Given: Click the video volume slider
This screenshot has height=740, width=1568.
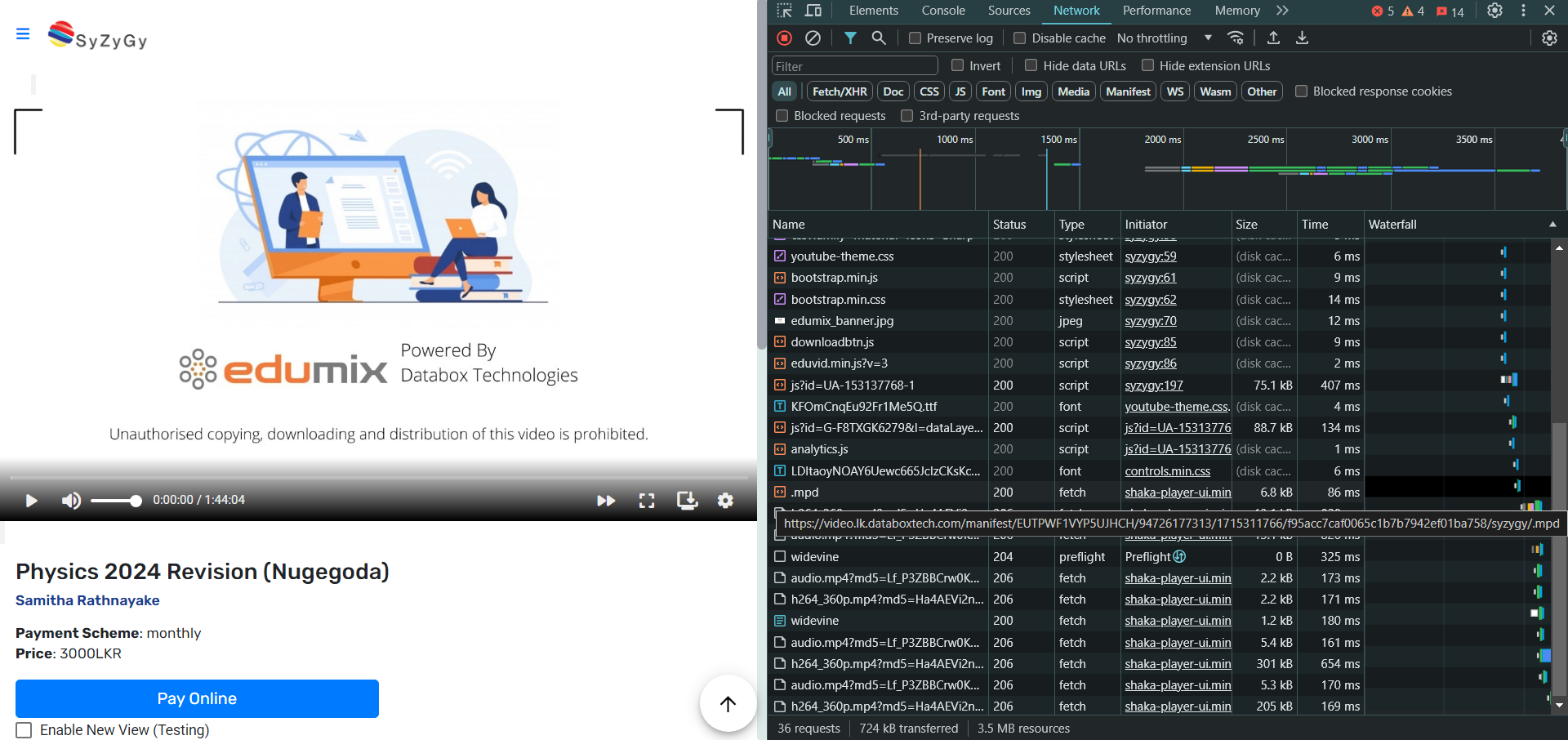Looking at the screenshot, I should coord(115,501).
